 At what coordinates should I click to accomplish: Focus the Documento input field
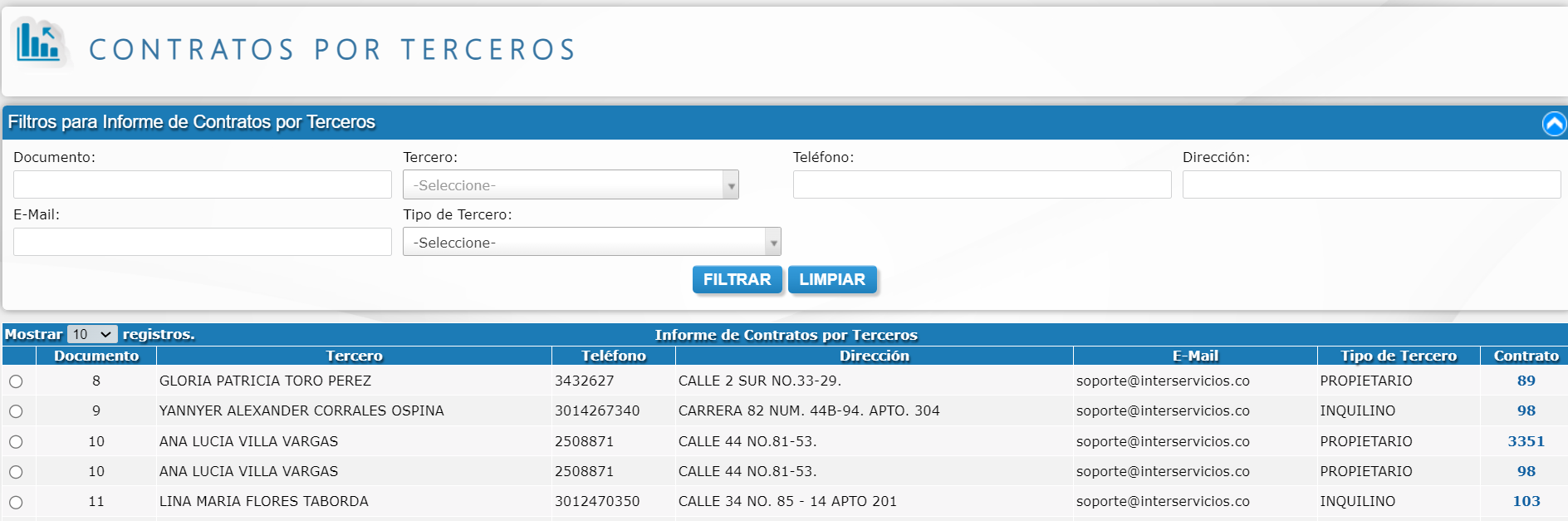[x=202, y=184]
